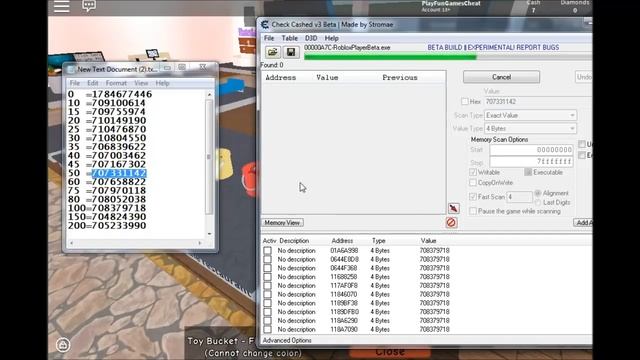
Task: Click the Type column header in address table
Action: (378, 241)
